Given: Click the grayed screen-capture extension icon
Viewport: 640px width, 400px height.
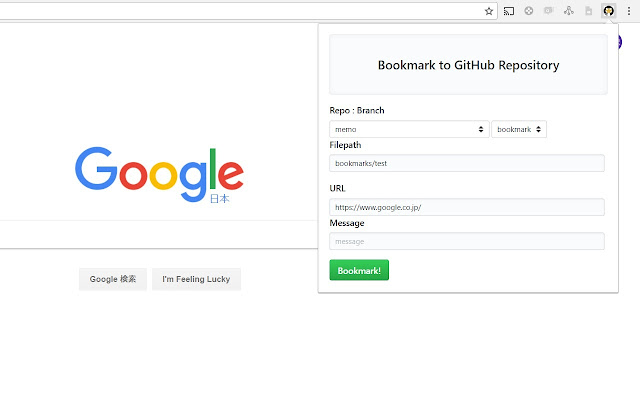Looking at the screenshot, I should [x=548, y=11].
